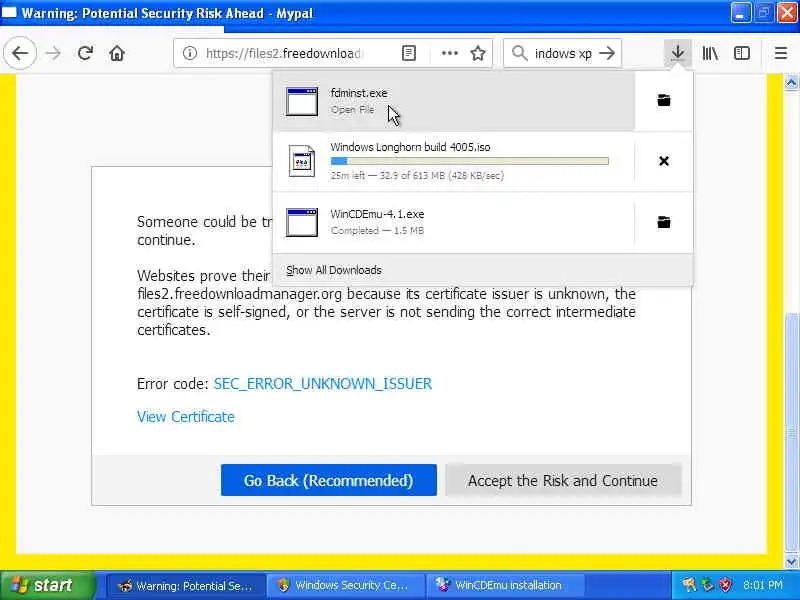Open the SEC_ERROR_UNKNOWN_ISSUER error code link

point(322,384)
